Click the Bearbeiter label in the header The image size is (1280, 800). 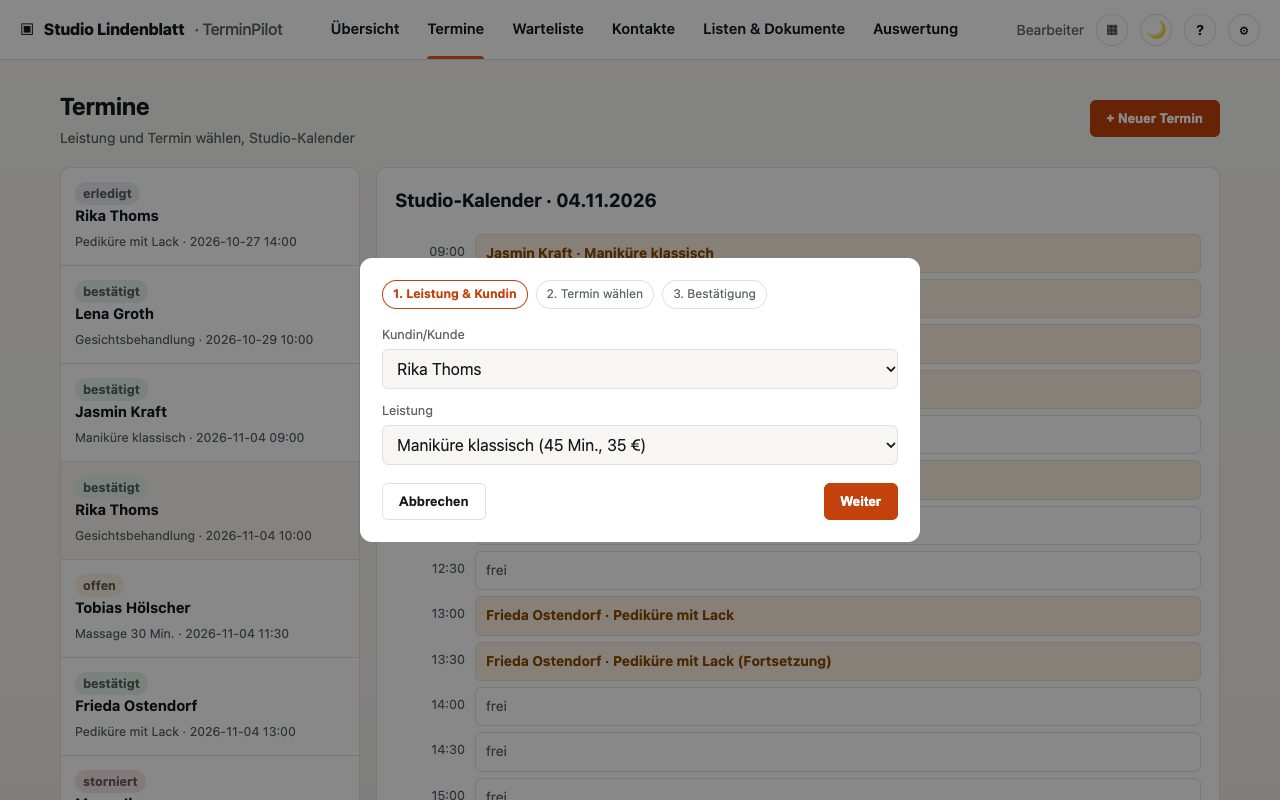pos(1050,30)
